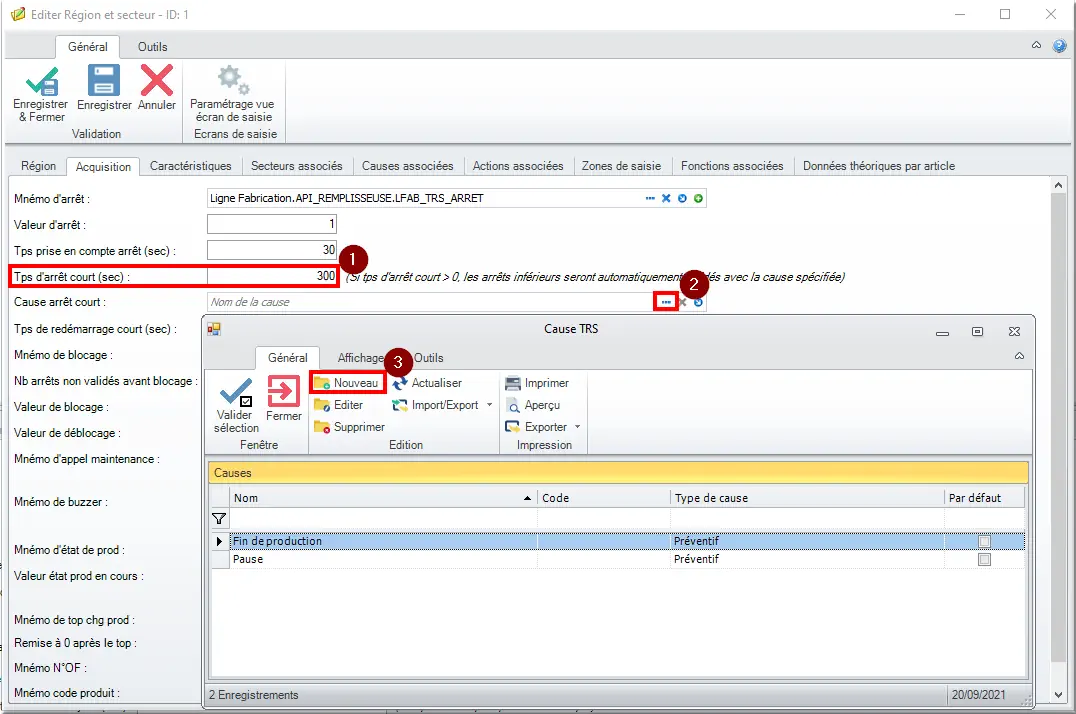Image resolution: width=1076 pixels, height=714 pixels.
Task: Click the Enregistrer floppy disk icon
Action: tap(104, 80)
